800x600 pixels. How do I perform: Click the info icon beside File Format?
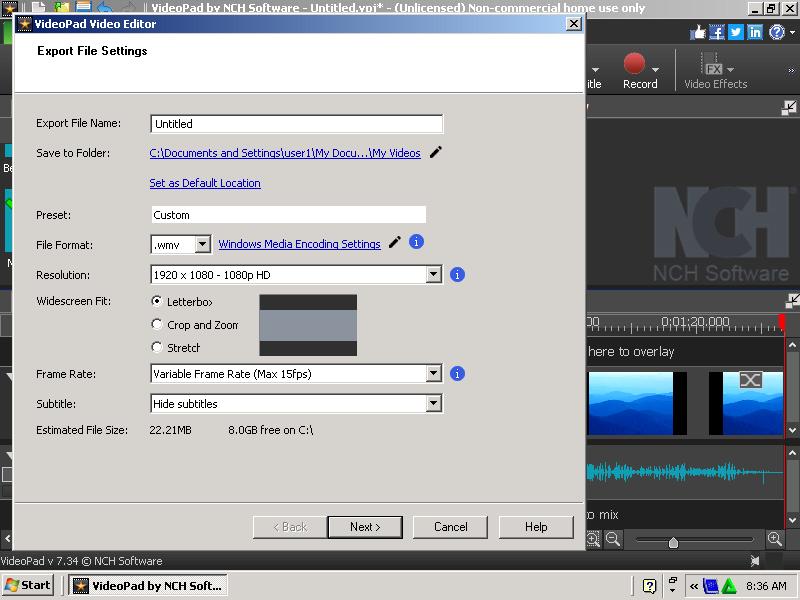point(416,242)
